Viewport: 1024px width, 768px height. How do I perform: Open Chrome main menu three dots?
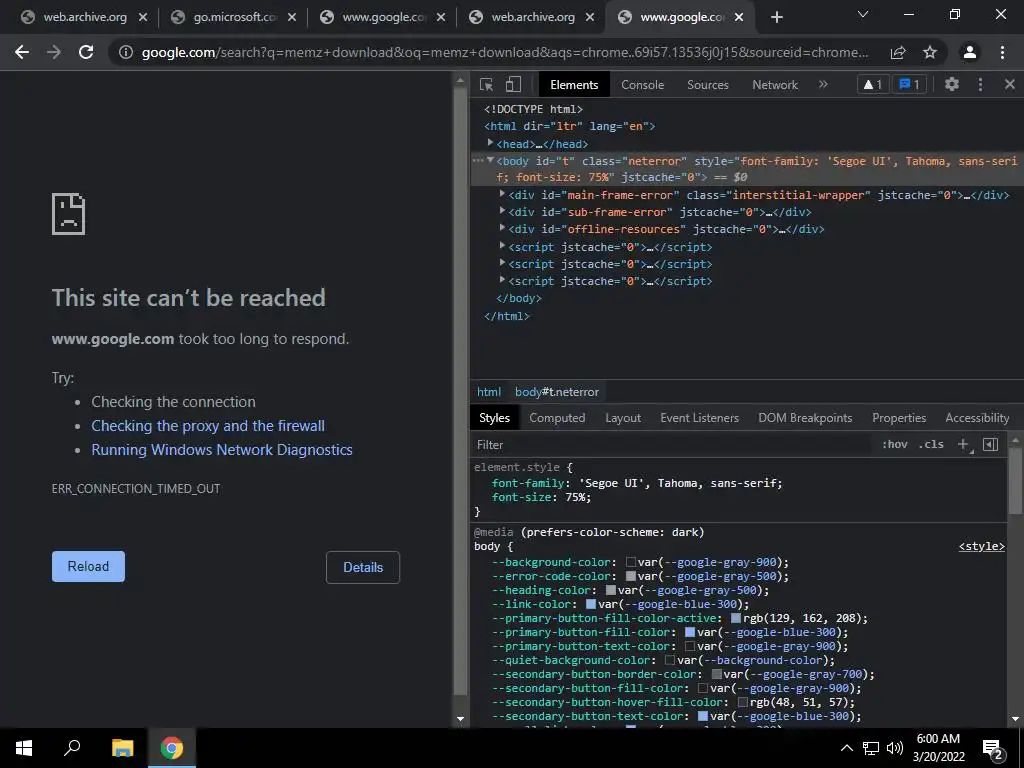[x=1002, y=52]
